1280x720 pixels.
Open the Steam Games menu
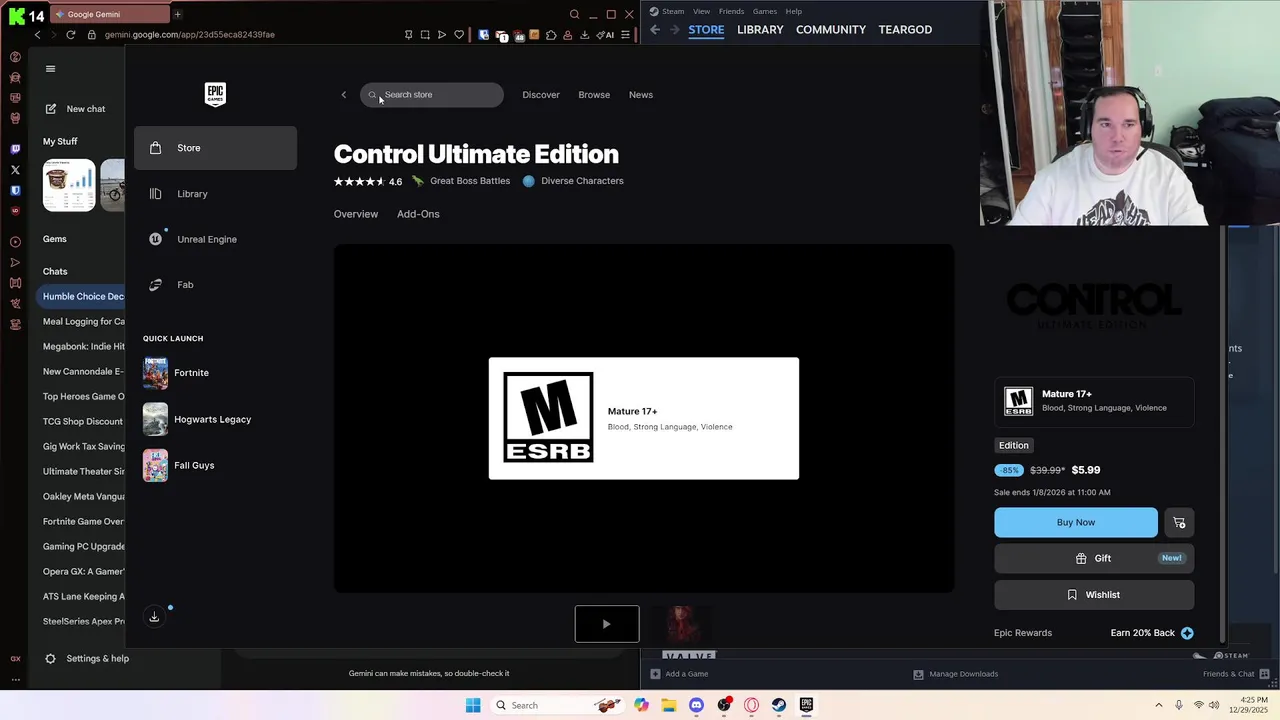(x=765, y=12)
